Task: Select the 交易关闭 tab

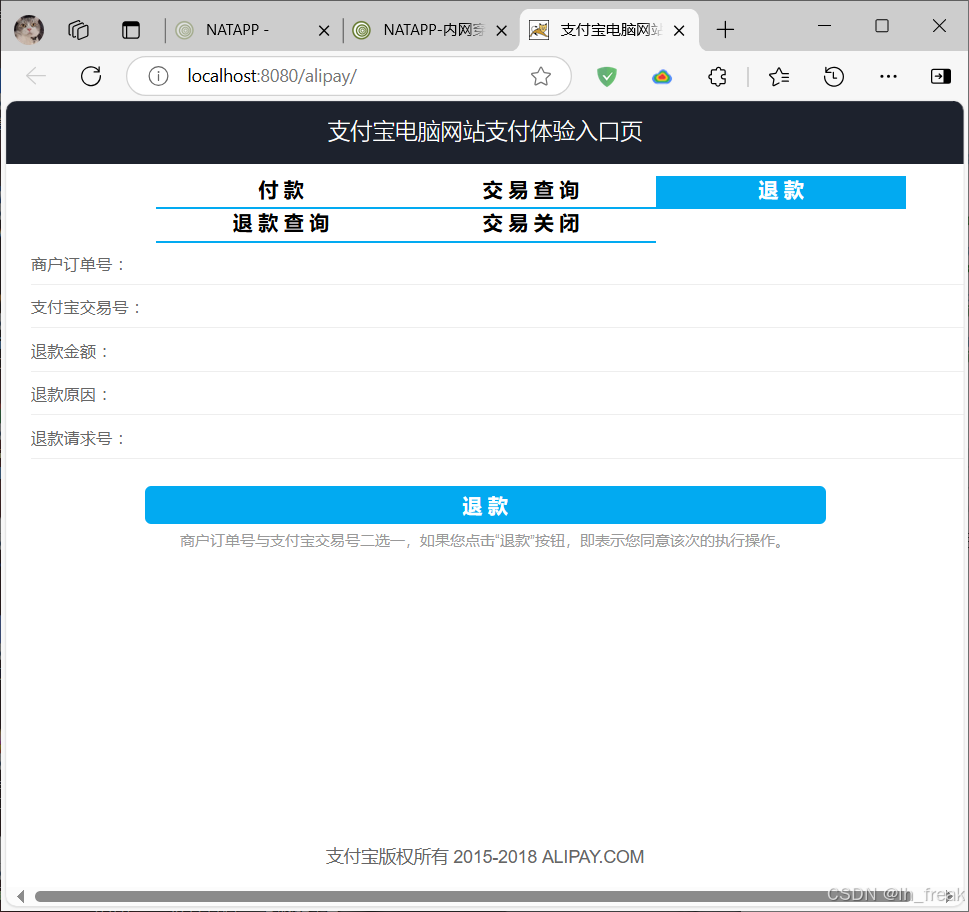Action: pos(531,224)
